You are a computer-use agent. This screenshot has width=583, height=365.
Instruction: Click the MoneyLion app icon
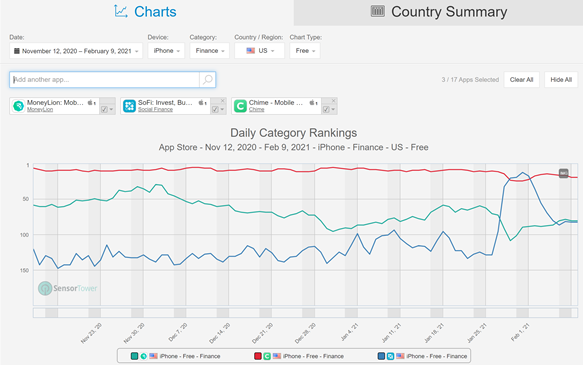pos(18,106)
